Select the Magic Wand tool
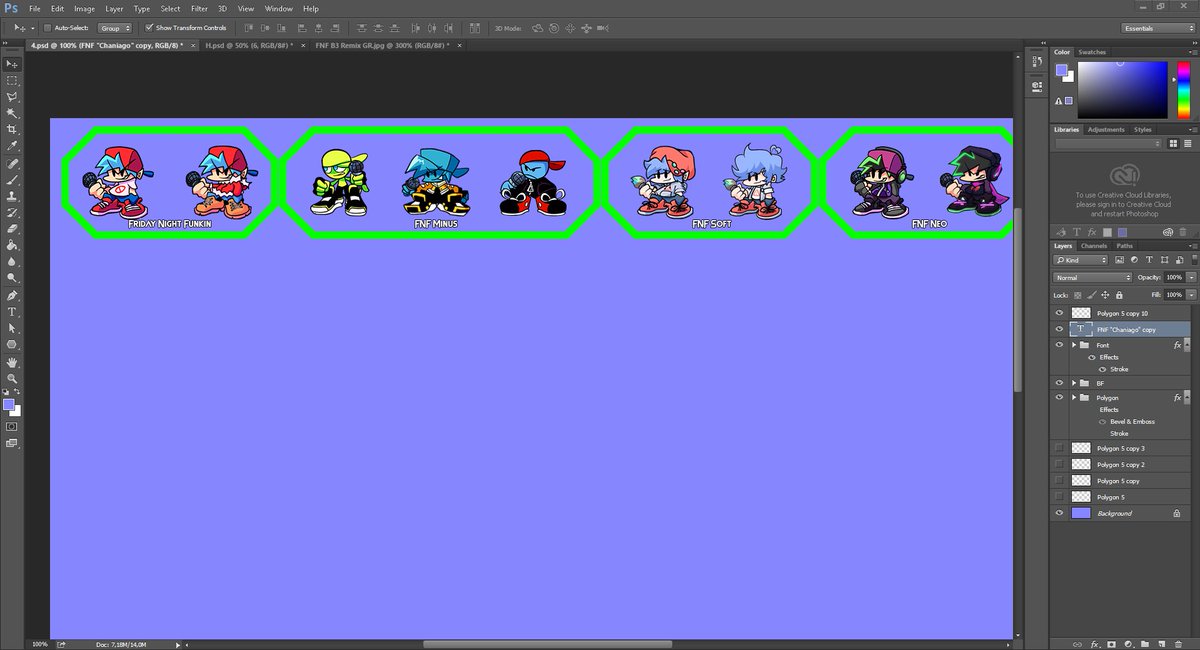The image size is (1200, 650). [12, 113]
